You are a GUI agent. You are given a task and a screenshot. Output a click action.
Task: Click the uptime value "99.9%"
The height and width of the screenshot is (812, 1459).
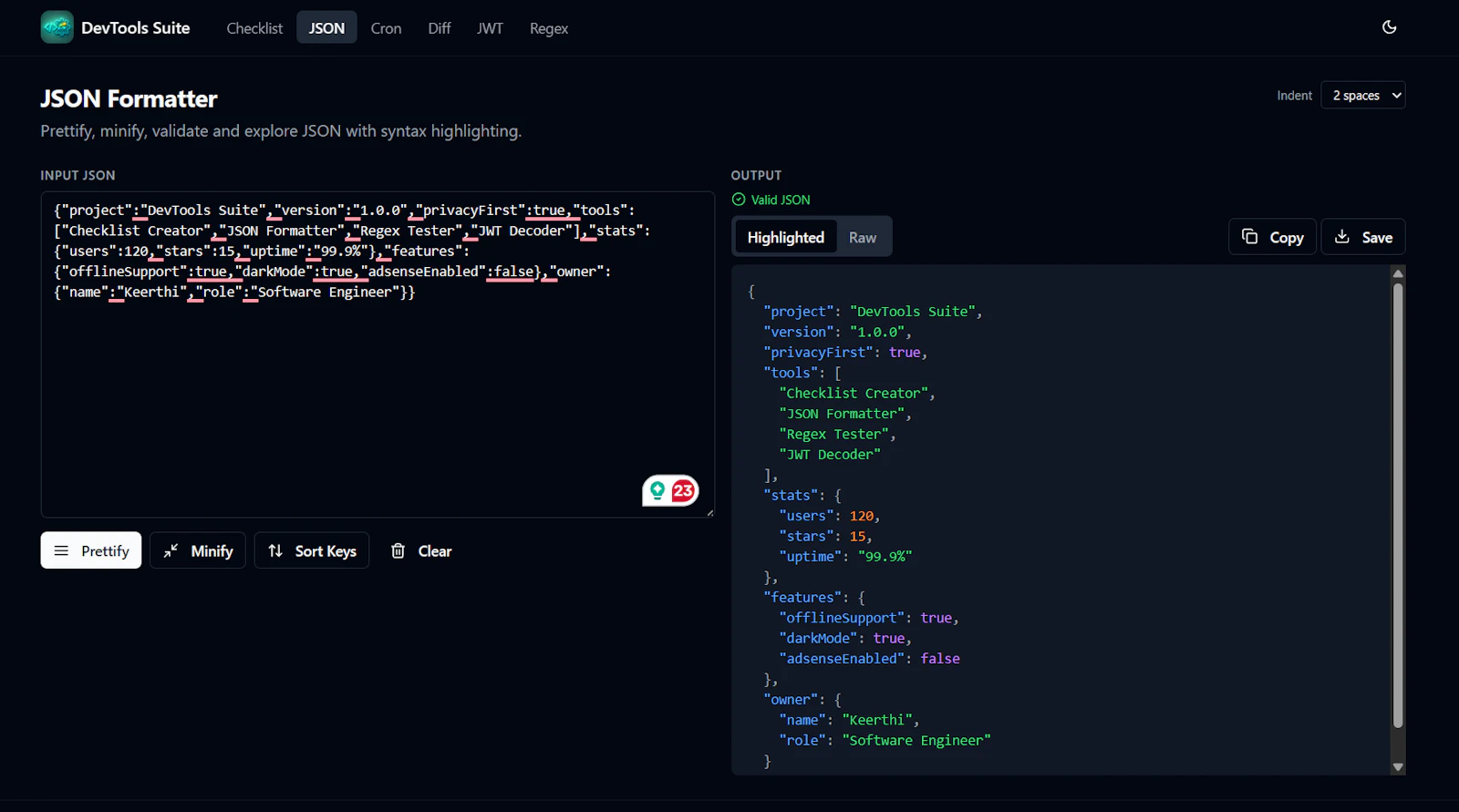[x=885, y=557]
